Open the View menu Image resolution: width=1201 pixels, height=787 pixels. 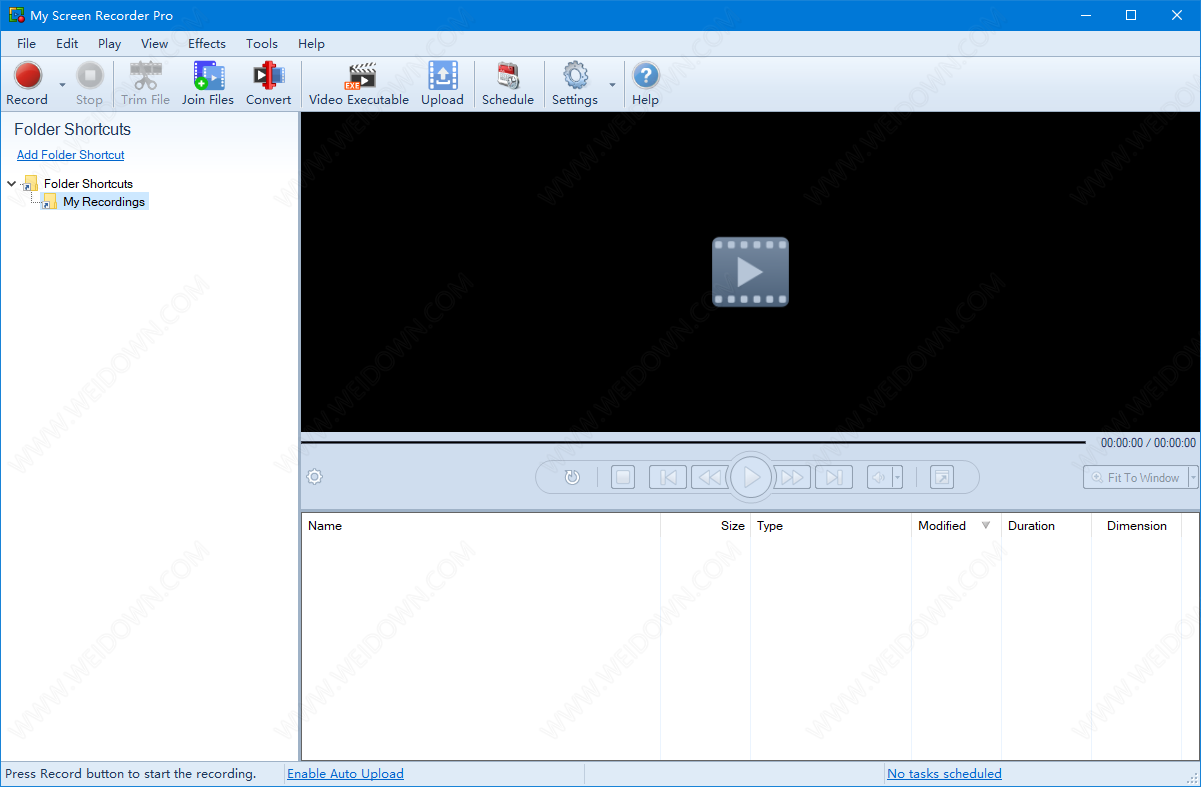(x=155, y=43)
